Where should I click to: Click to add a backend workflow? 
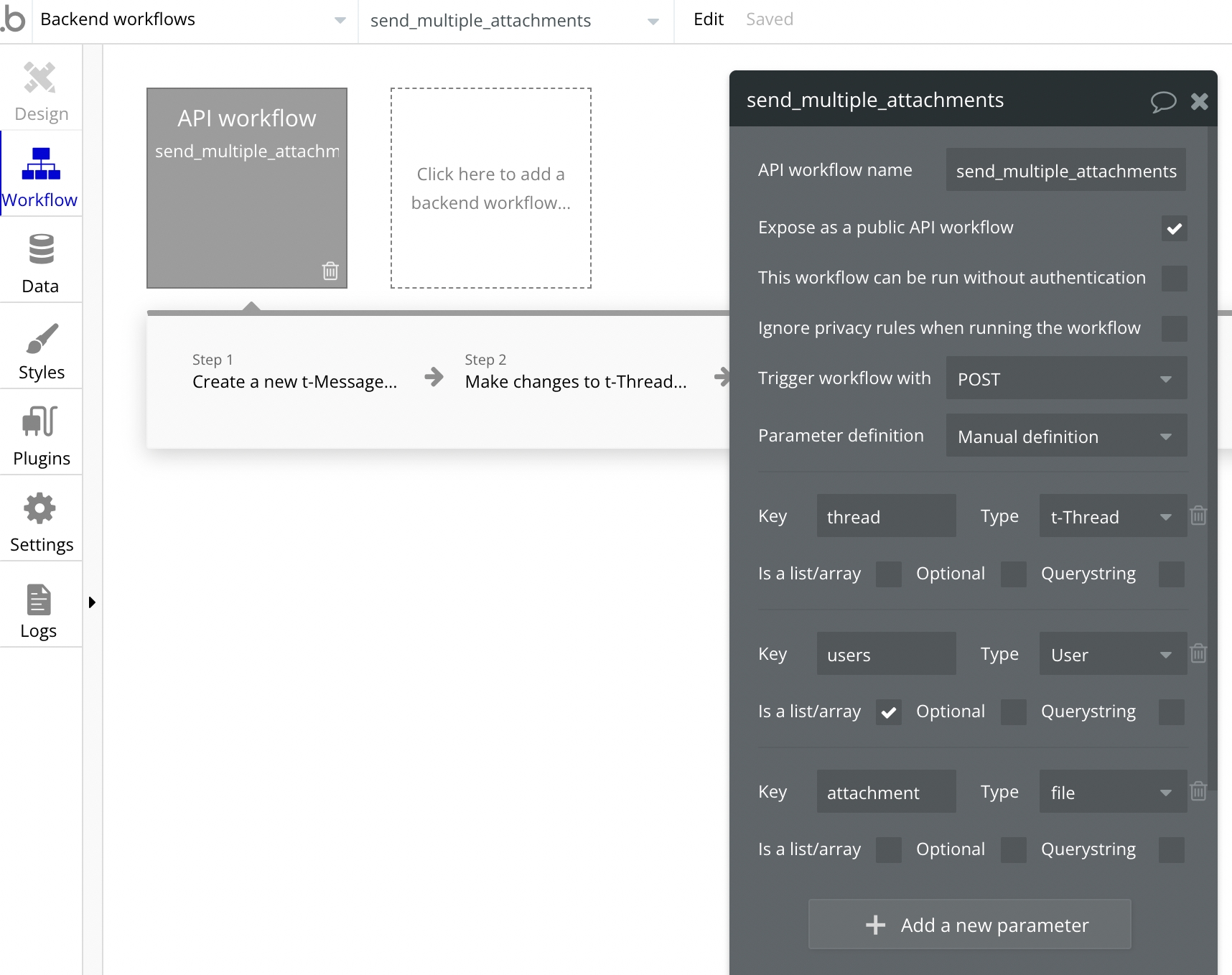click(x=491, y=188)
